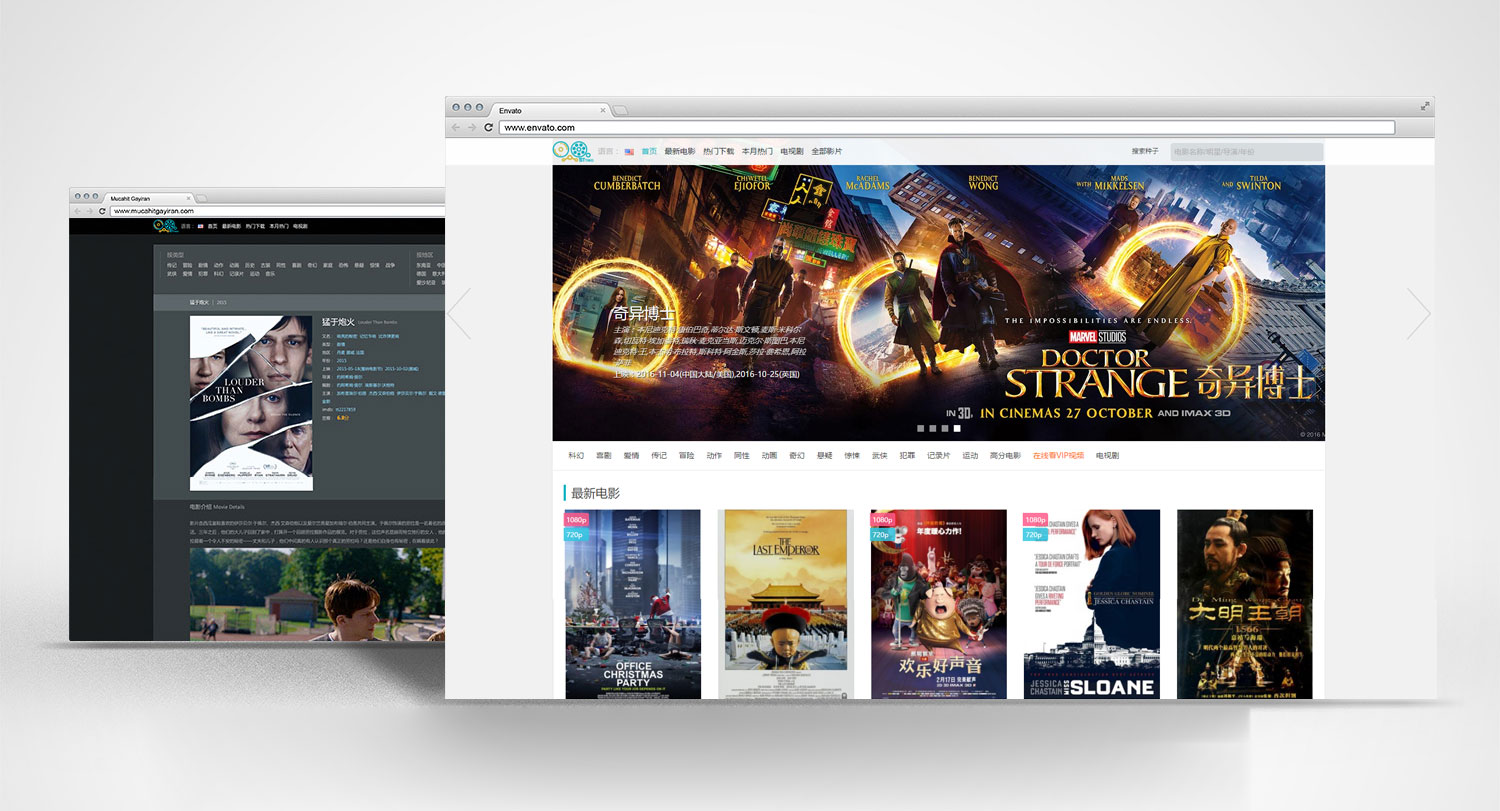Viewport: 1500px width, 811px height.
Task: Open the Miss Sloane movie poster
Action: (x=1091, y=604)
